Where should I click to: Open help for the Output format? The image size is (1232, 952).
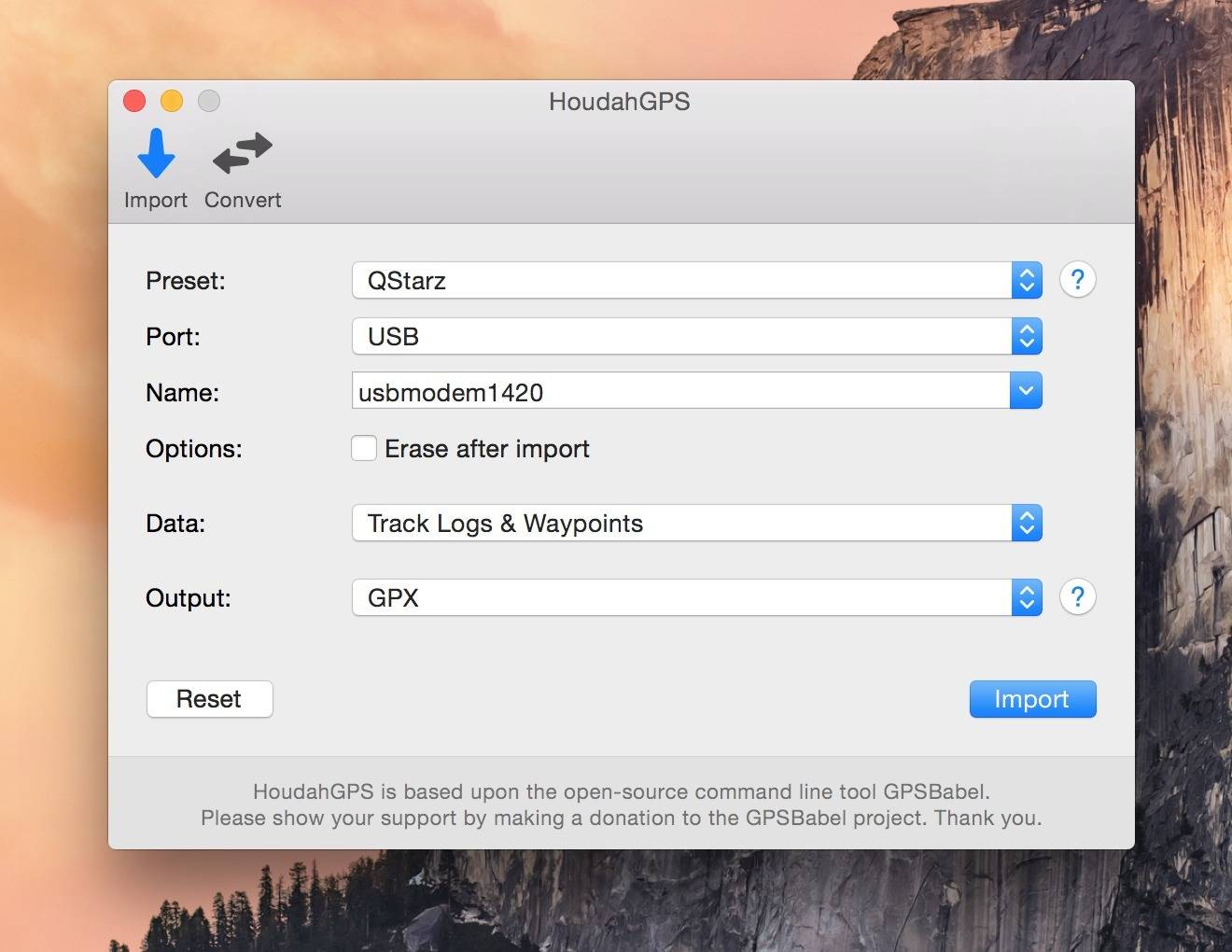[1077, 596]
